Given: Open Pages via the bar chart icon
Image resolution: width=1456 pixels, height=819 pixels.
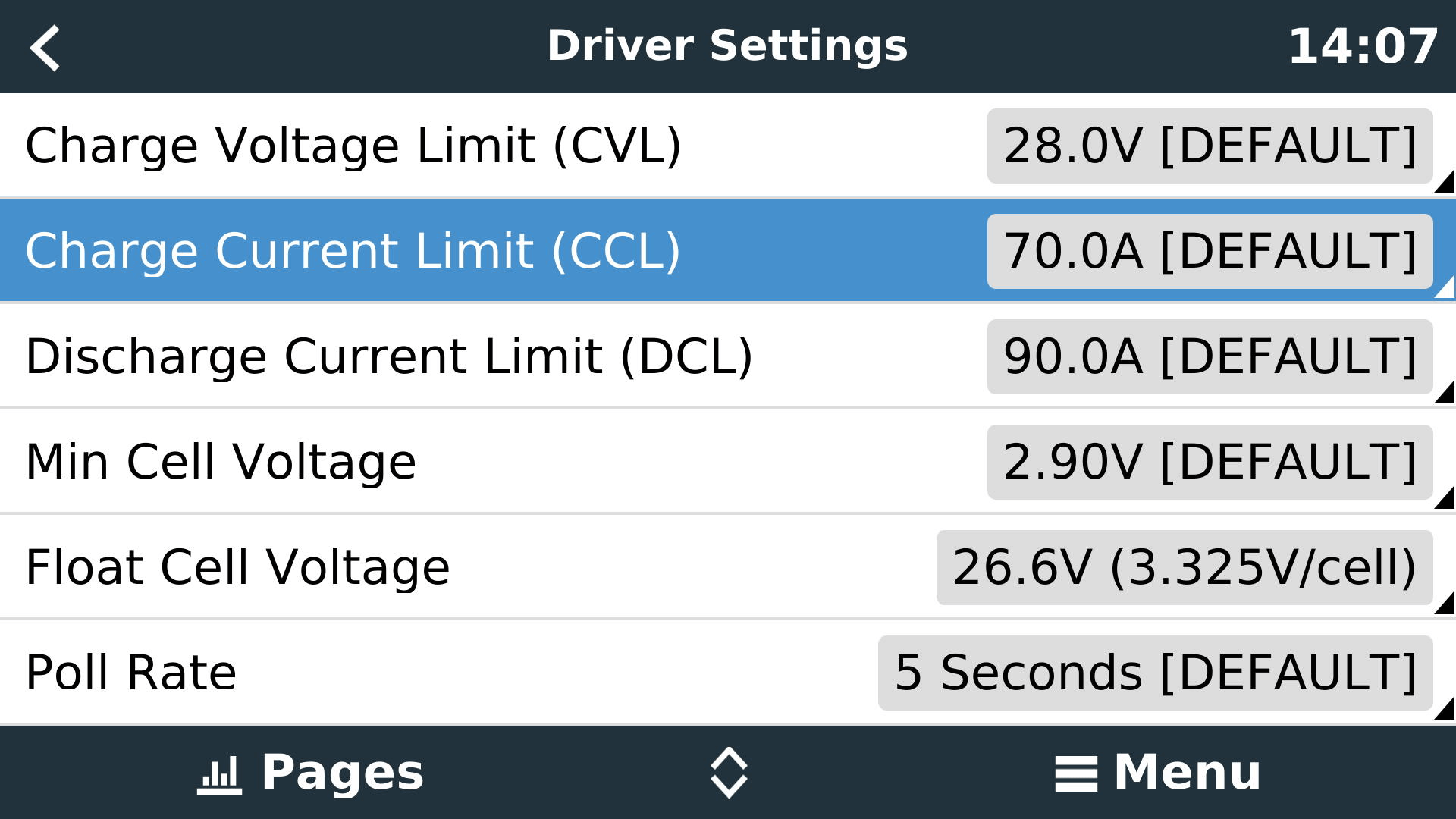Looking at the screenshot, I should (x=219, y=771).
